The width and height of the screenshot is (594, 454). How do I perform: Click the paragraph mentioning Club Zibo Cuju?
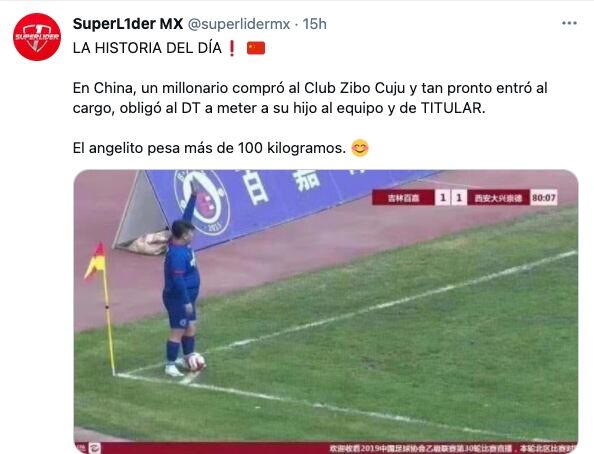click(310, 98)
